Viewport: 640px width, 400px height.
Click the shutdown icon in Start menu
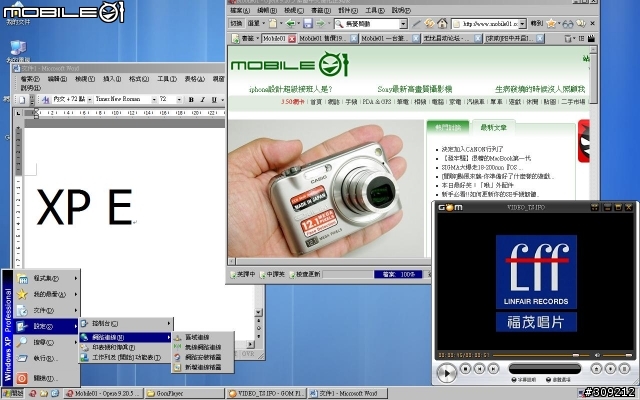click(22, 378)
